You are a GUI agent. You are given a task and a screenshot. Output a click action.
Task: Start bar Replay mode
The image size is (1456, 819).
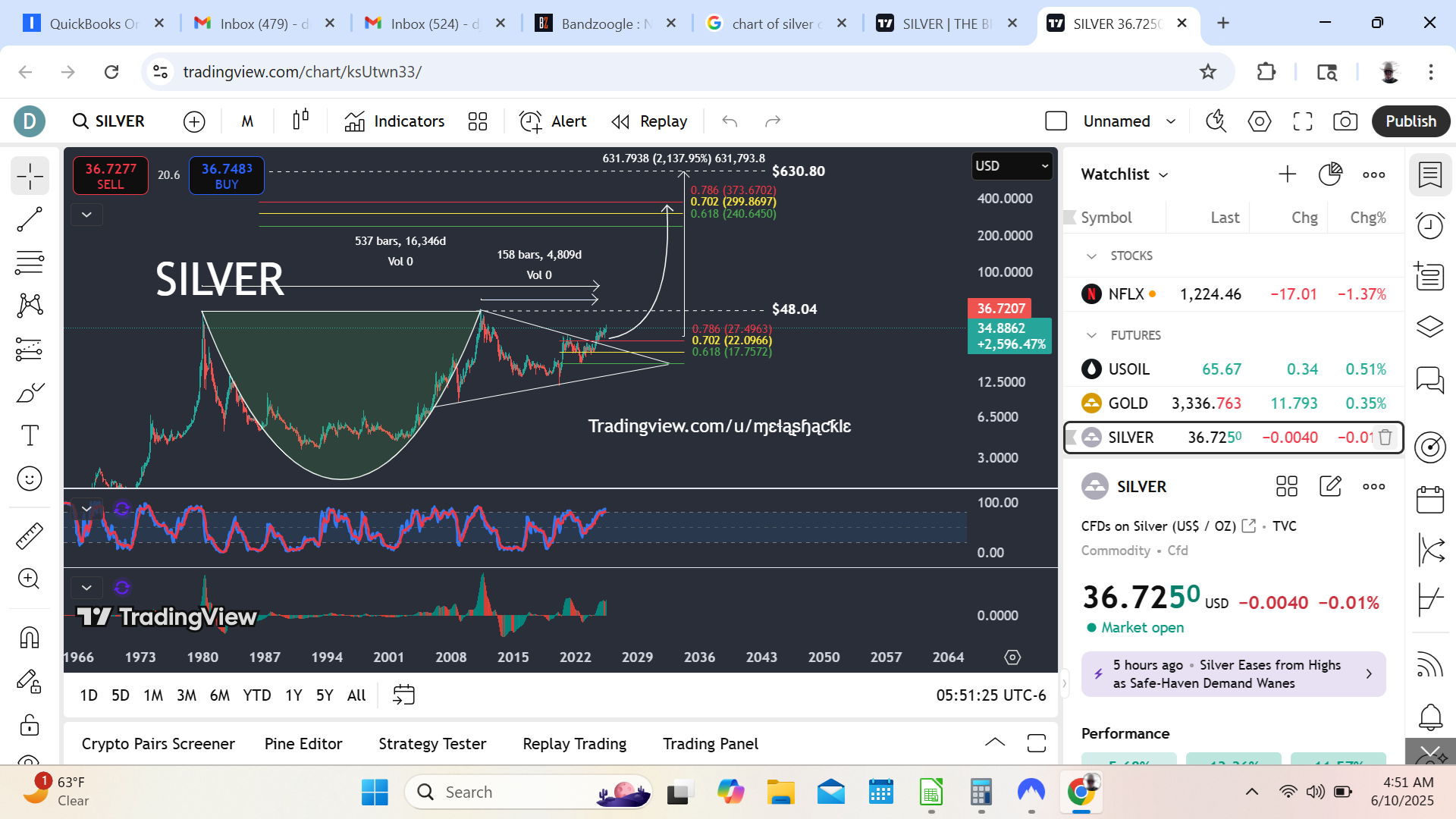click(649, 121)
